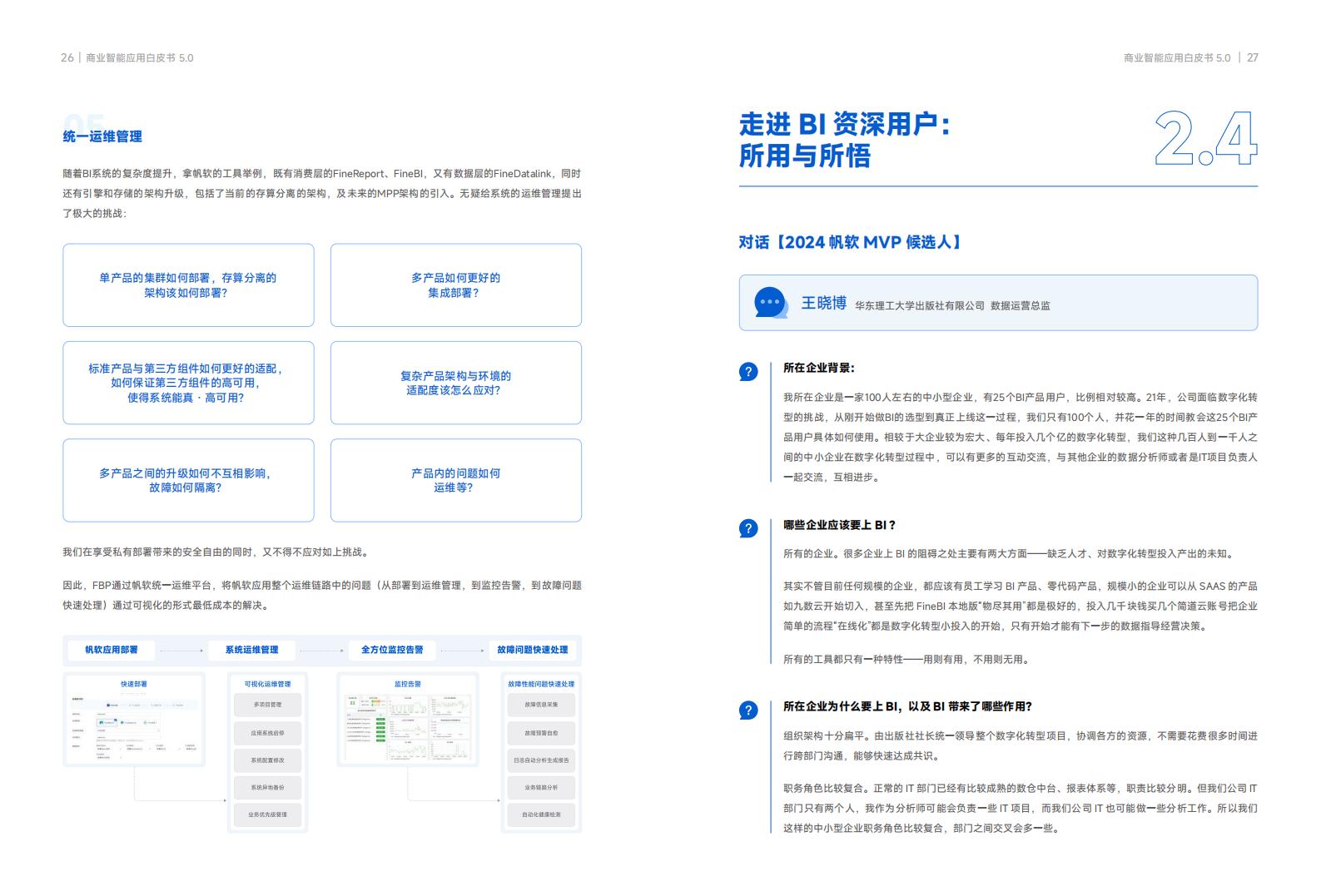The image size is (1321, 896).
Task: Click the question heading 所在企业背景:
Action: pos(819,368)
